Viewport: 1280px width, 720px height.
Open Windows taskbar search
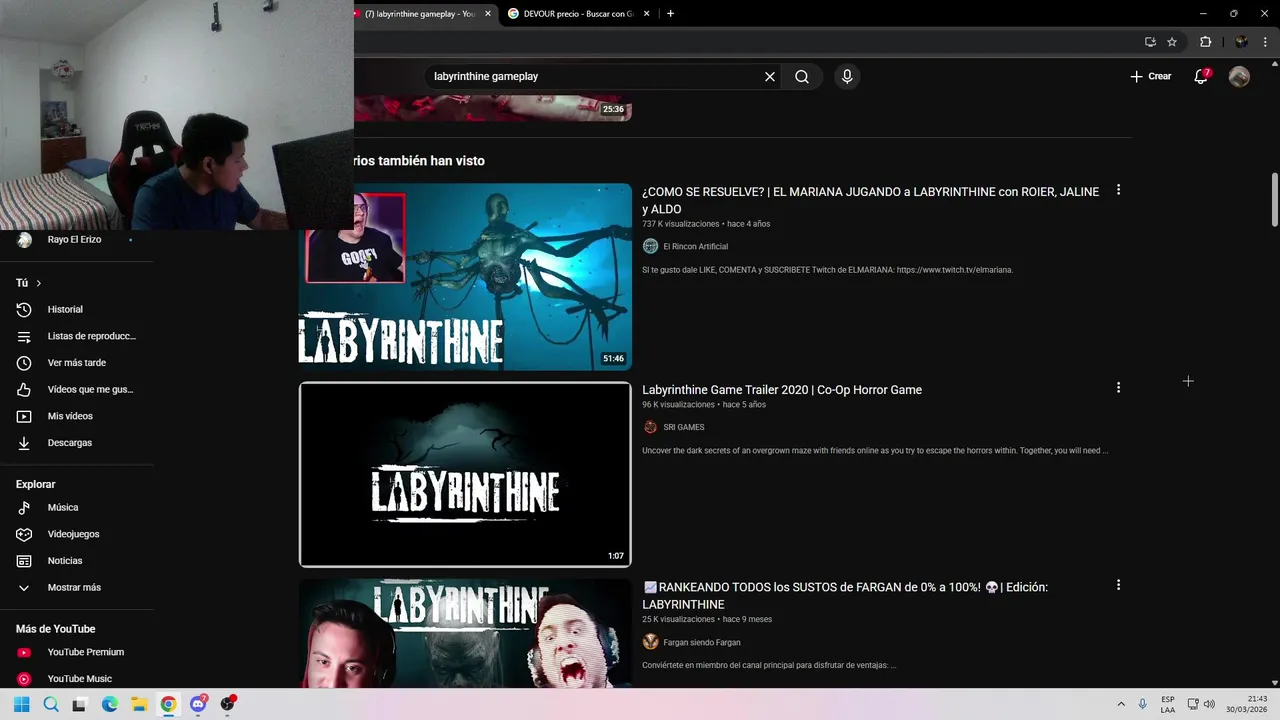[x=51, y=704]
